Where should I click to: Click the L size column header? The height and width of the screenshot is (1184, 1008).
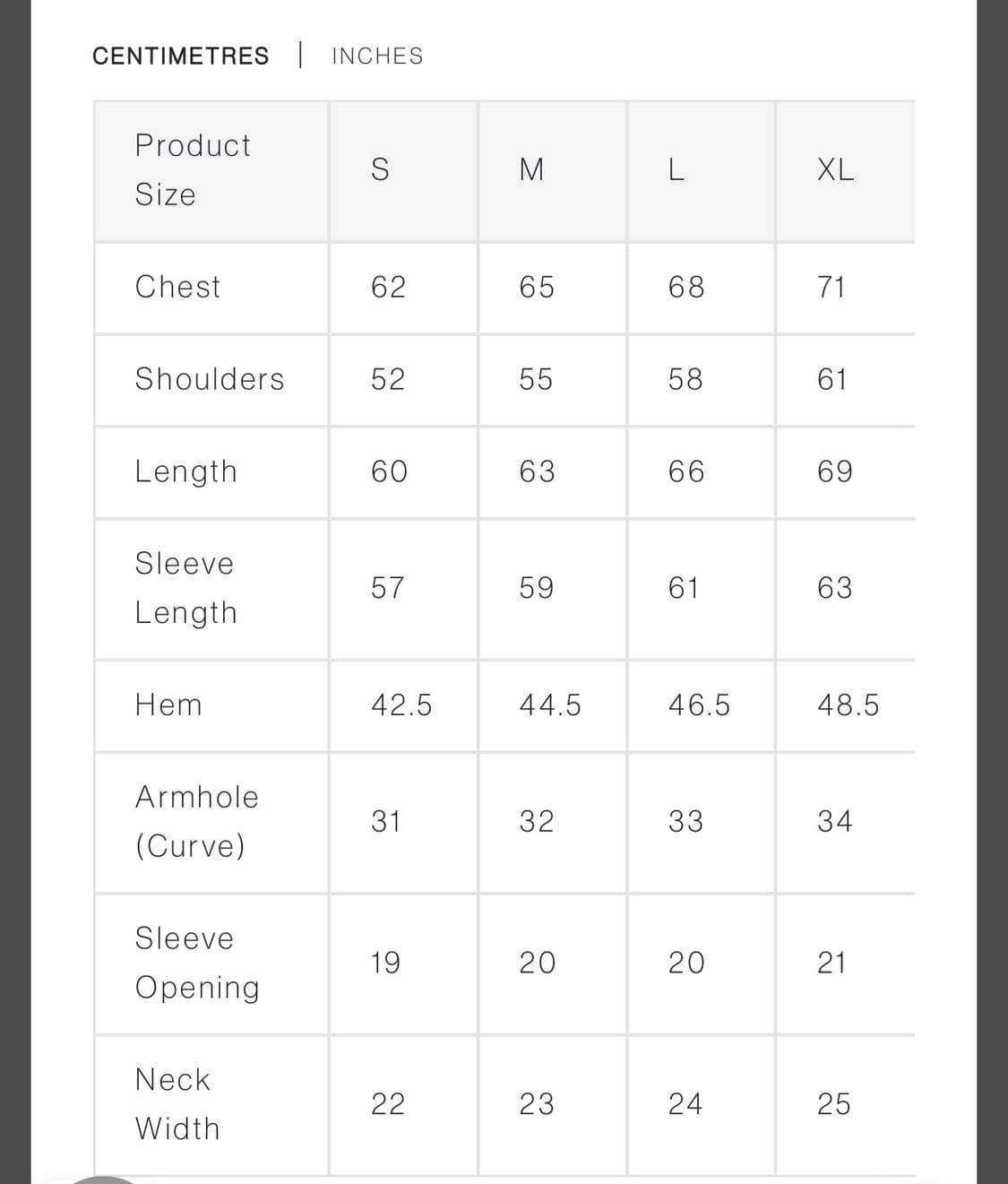point(676,169)
